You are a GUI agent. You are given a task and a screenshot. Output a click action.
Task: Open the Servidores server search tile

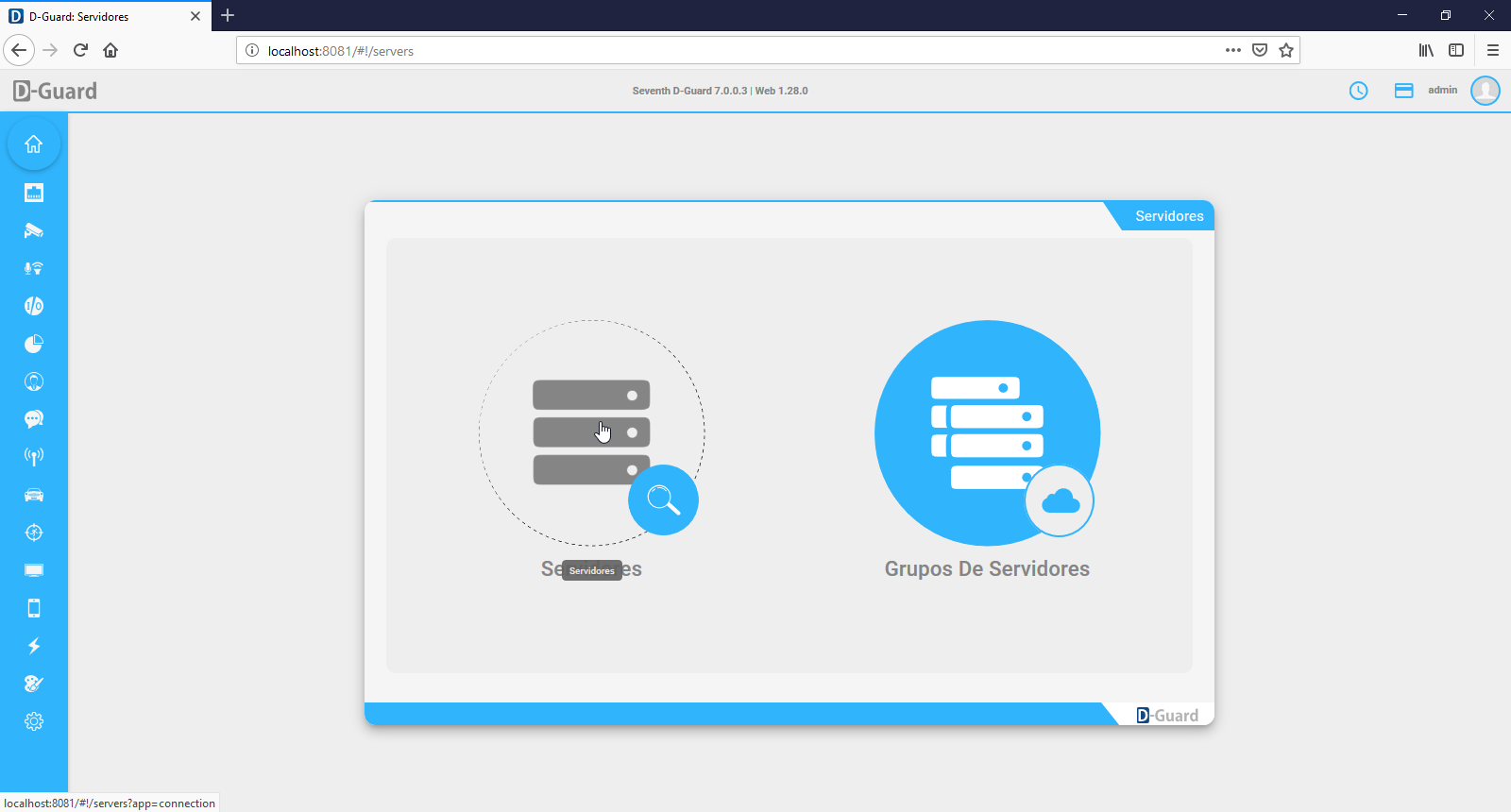(x=591, y=432)
